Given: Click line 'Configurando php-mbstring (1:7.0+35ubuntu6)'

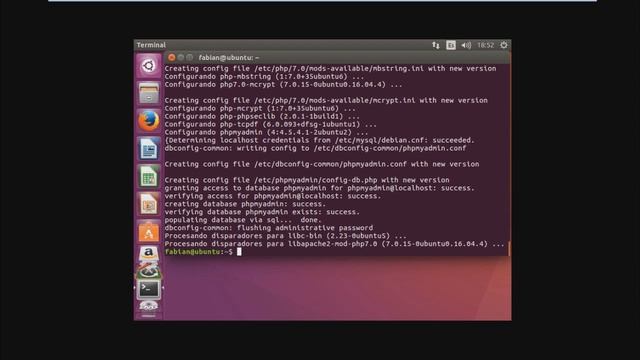Looking at the screenshot, I should click(x=264, y=77).
